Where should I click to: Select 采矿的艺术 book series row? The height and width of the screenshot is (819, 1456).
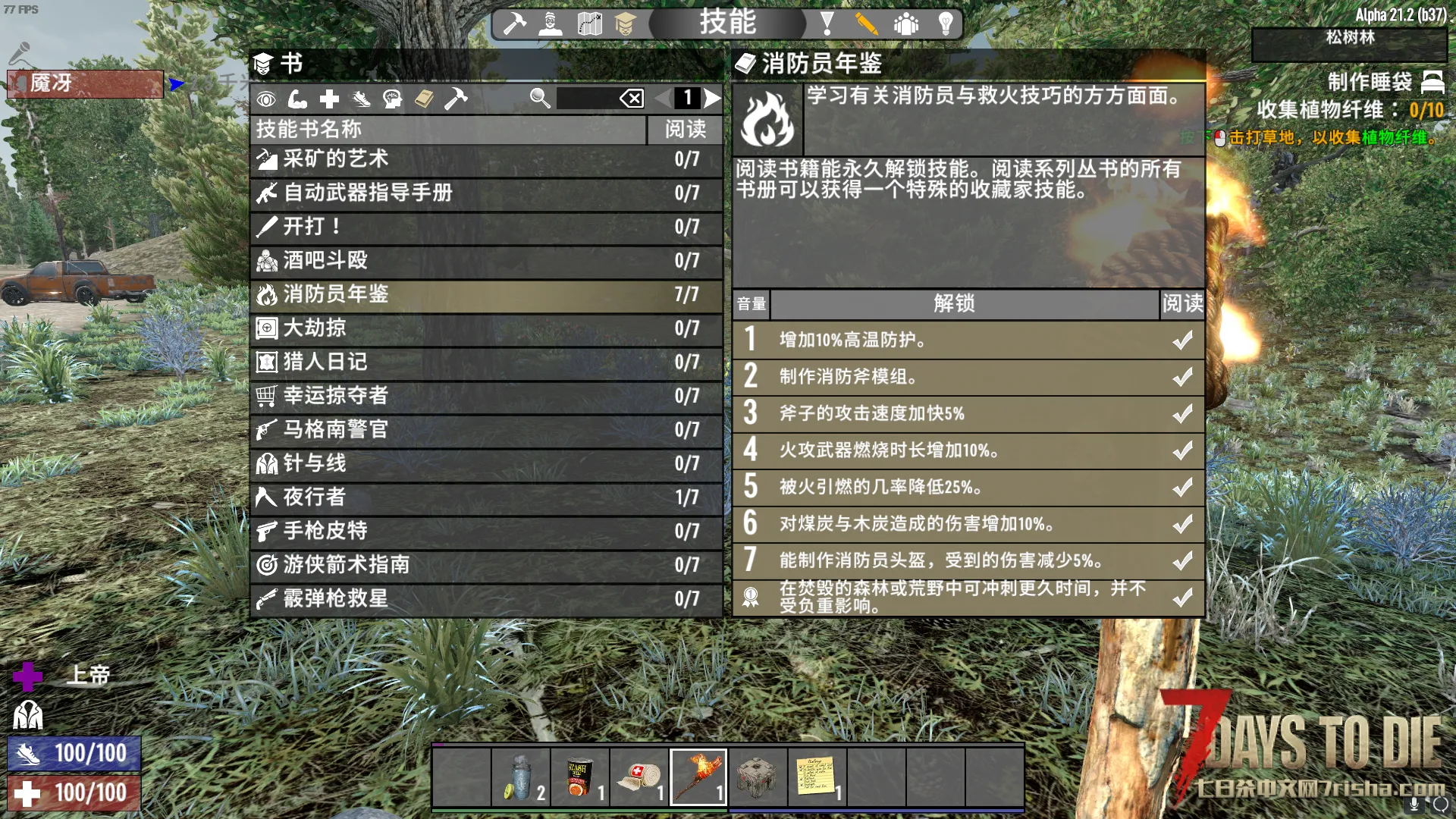tap(486, 159)
